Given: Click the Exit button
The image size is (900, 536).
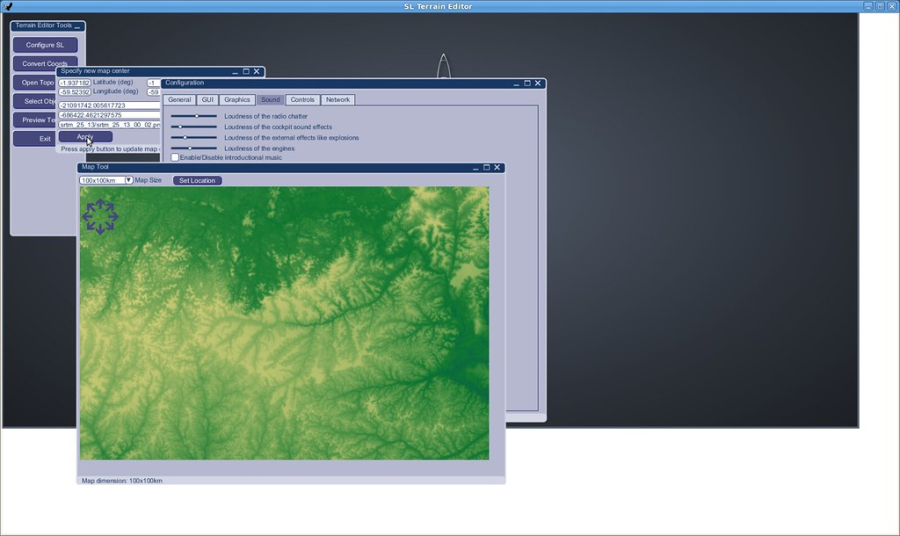Looking at the screenshot, I should click(45, 139).
